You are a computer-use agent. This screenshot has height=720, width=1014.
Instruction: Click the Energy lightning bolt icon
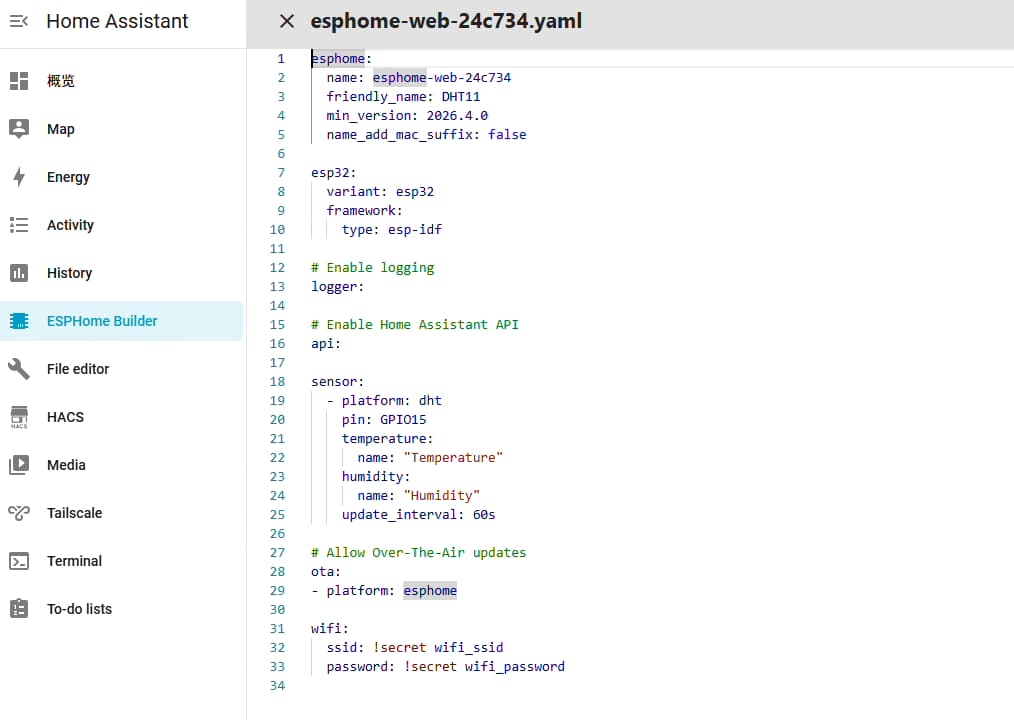click(19, 177)
